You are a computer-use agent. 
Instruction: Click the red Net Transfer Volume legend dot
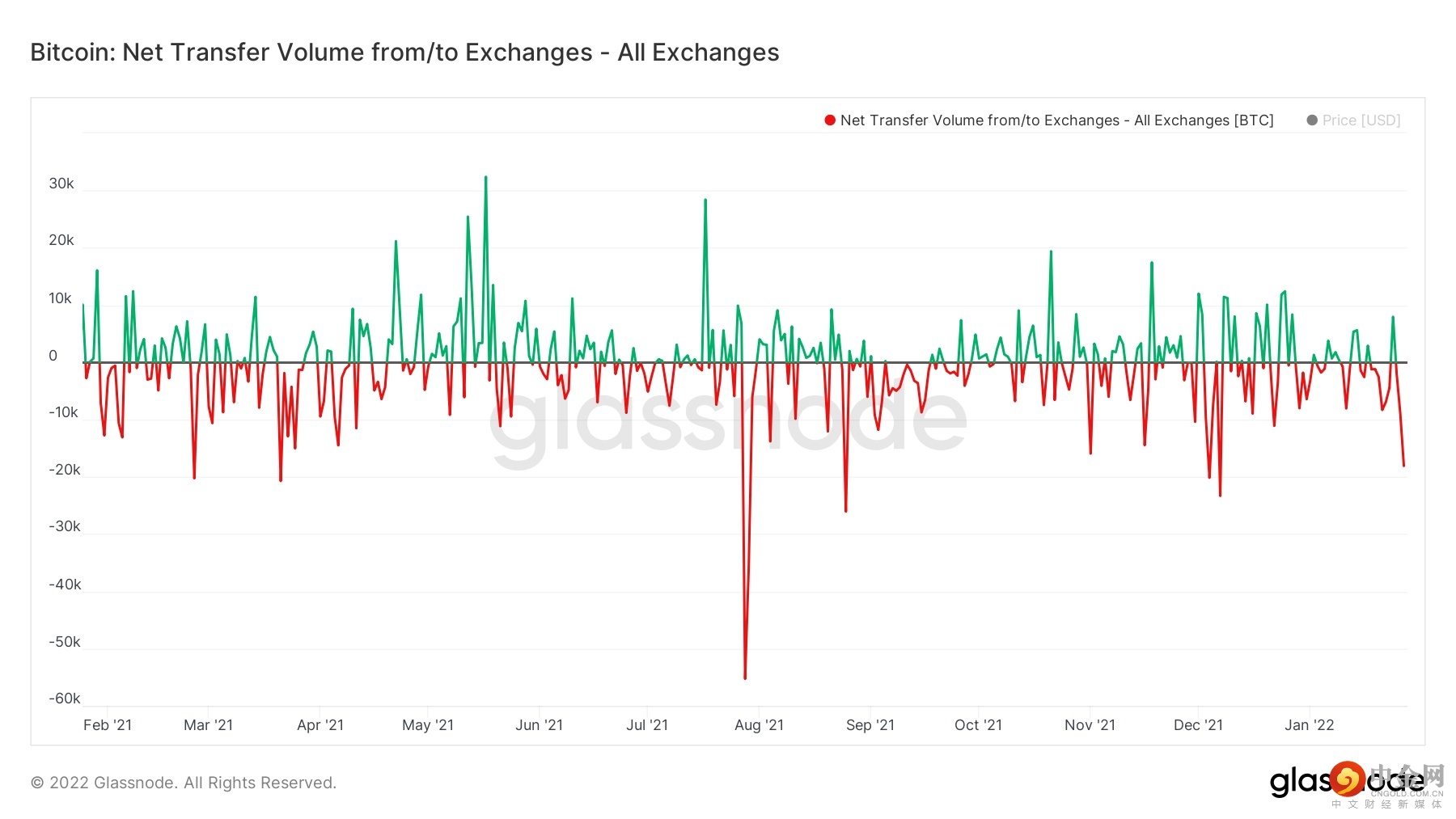coord(829,120)
